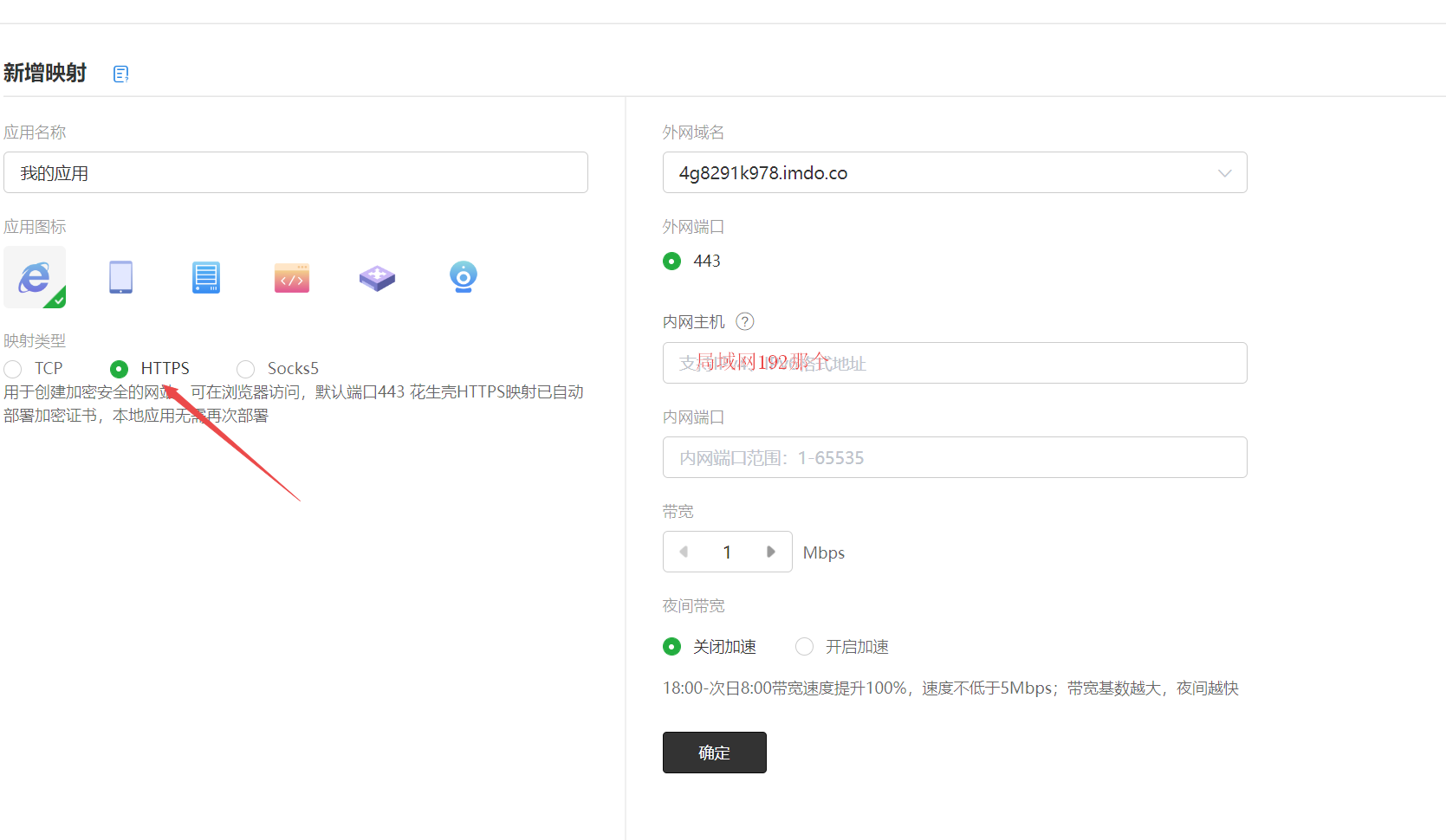Click the 外网域名 label

coord(694,132)
